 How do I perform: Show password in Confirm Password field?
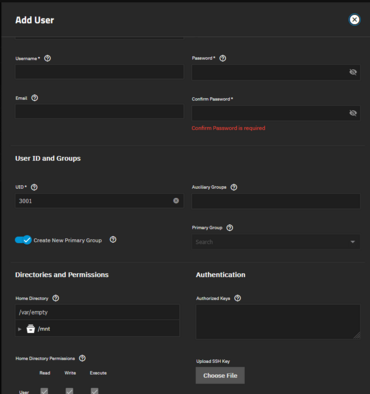click(353, 113)
